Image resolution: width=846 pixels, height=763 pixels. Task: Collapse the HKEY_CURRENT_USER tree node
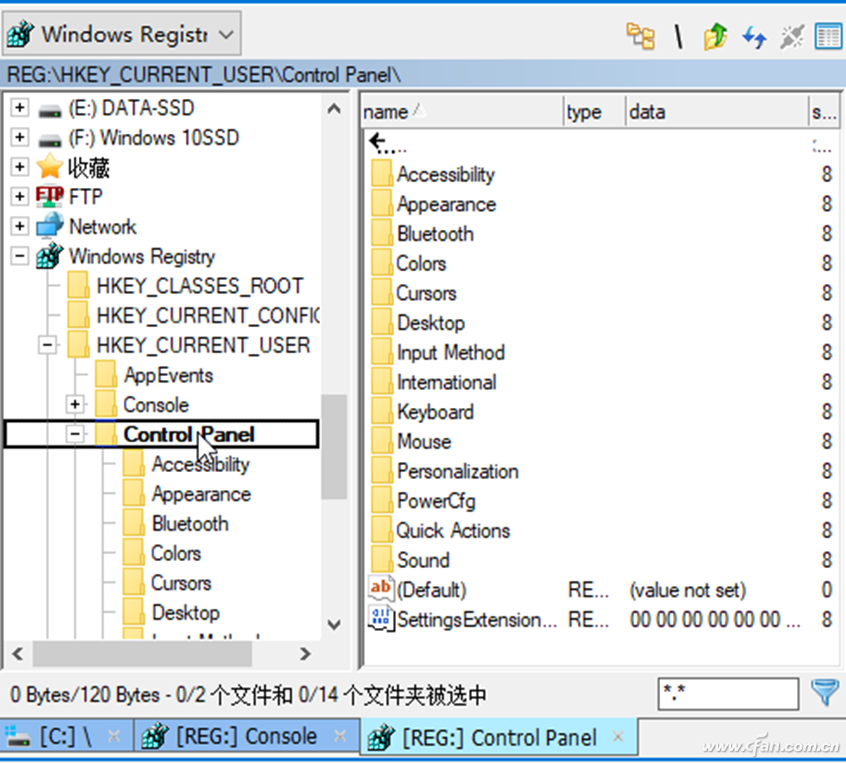[x=47, y=344]
